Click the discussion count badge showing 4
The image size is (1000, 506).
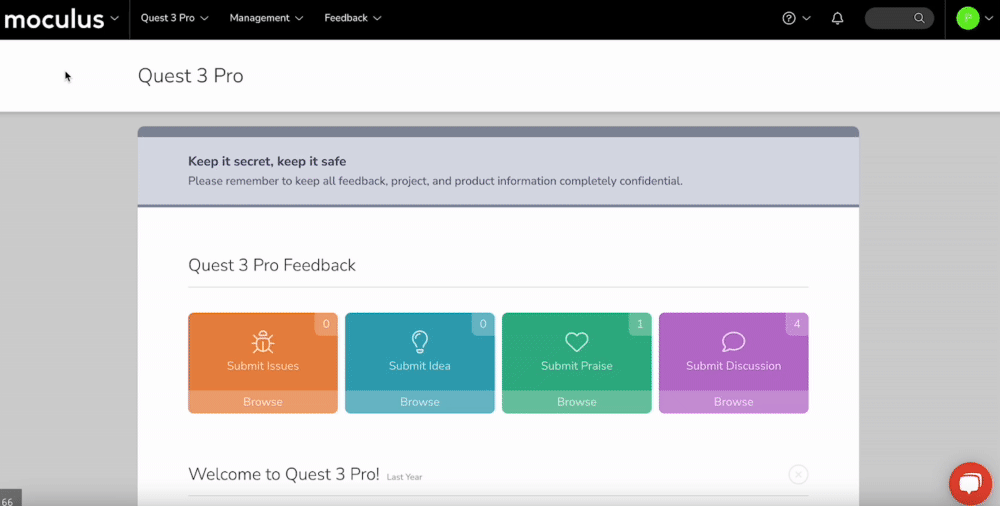[797, 324]
